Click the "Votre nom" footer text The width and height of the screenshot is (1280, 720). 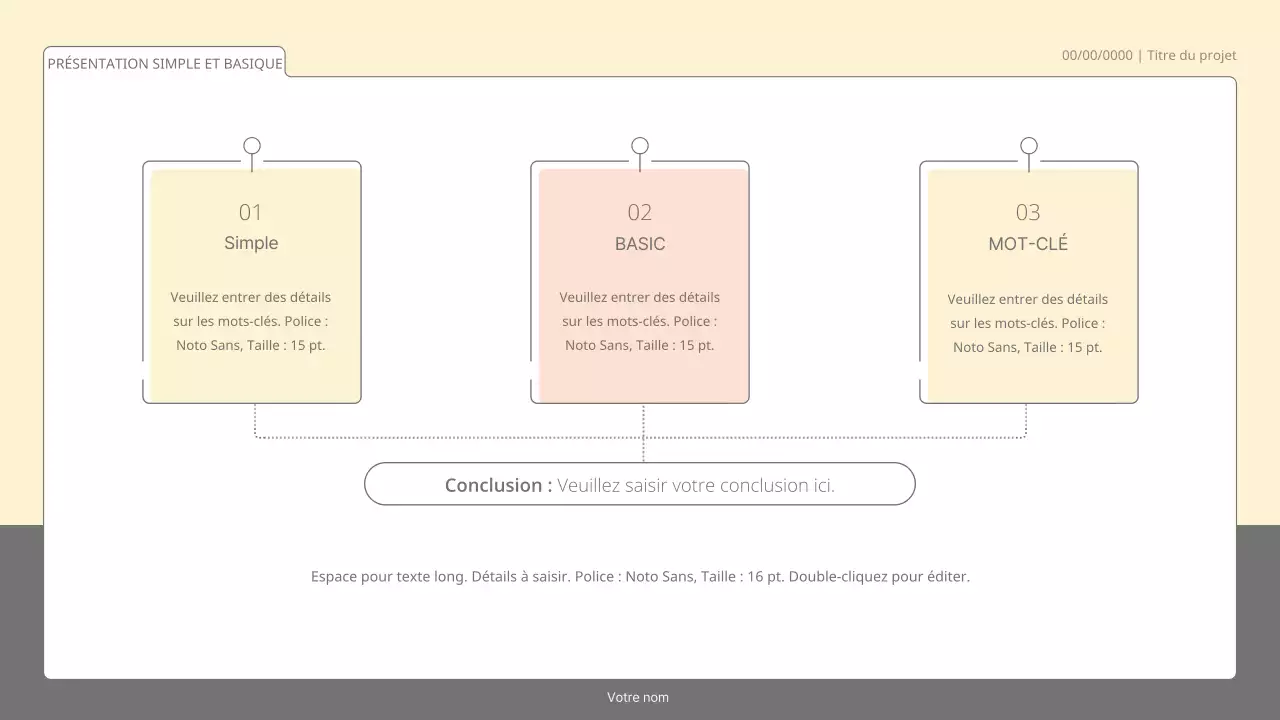coord(638,697)
